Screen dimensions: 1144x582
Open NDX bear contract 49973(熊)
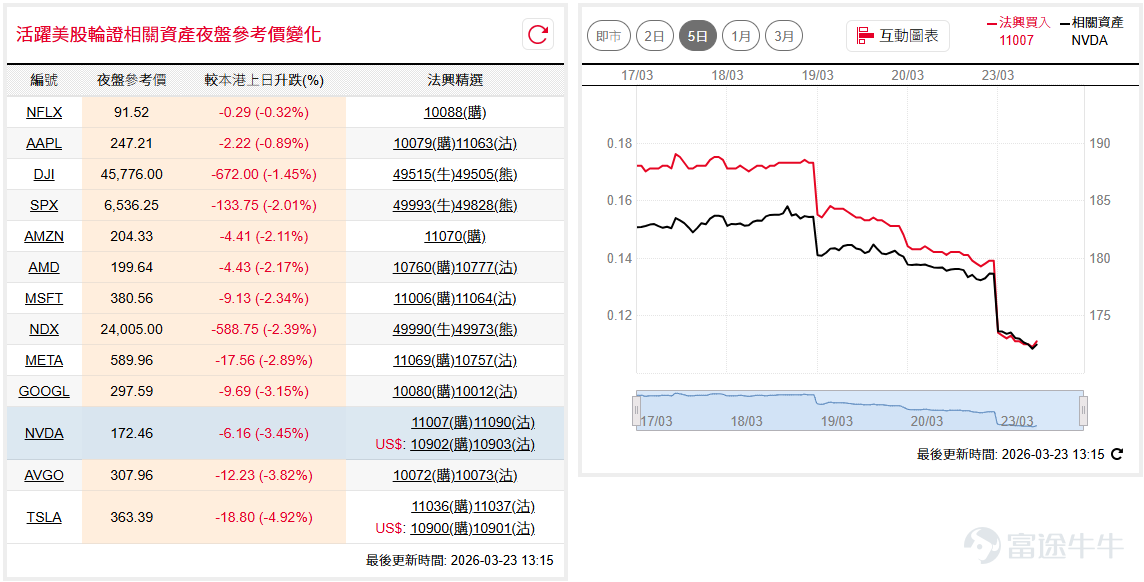(486, 330)
